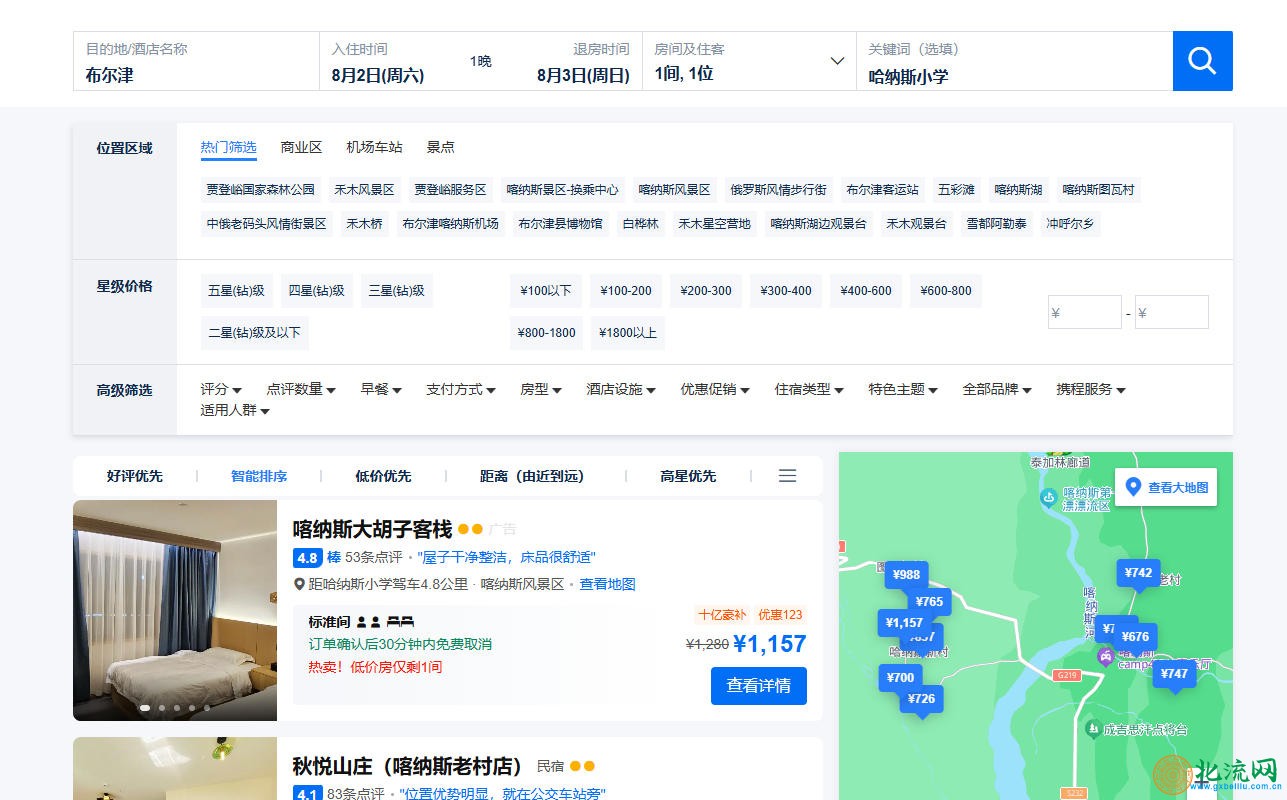Open the 适用人群 filter dropdown
Viewport: 1287px width, 800px height.
click(235, 410)
